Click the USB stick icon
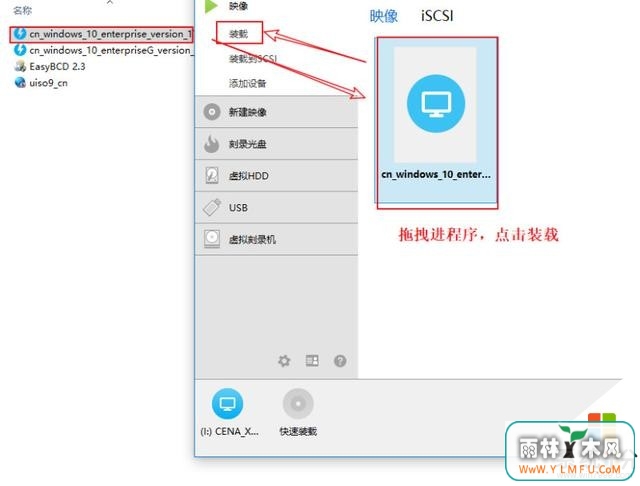Screen dimensions: 640x486 tap(212, 207)
